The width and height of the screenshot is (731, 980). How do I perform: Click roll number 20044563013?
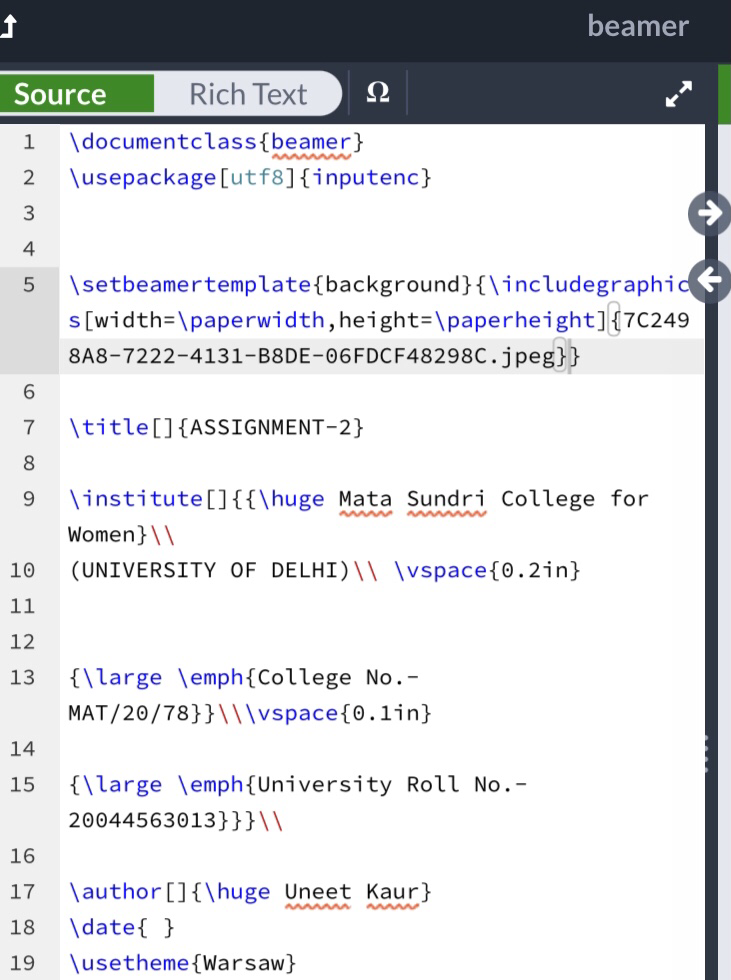click(x=142, y=819)
